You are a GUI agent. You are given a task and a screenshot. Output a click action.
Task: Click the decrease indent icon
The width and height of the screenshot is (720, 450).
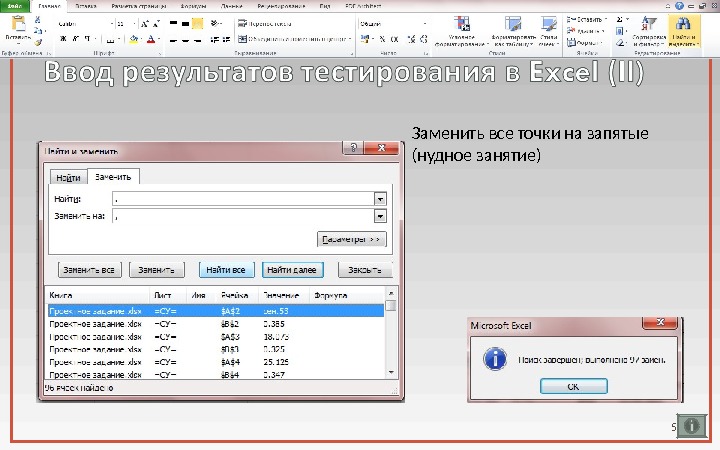[214, 39]
